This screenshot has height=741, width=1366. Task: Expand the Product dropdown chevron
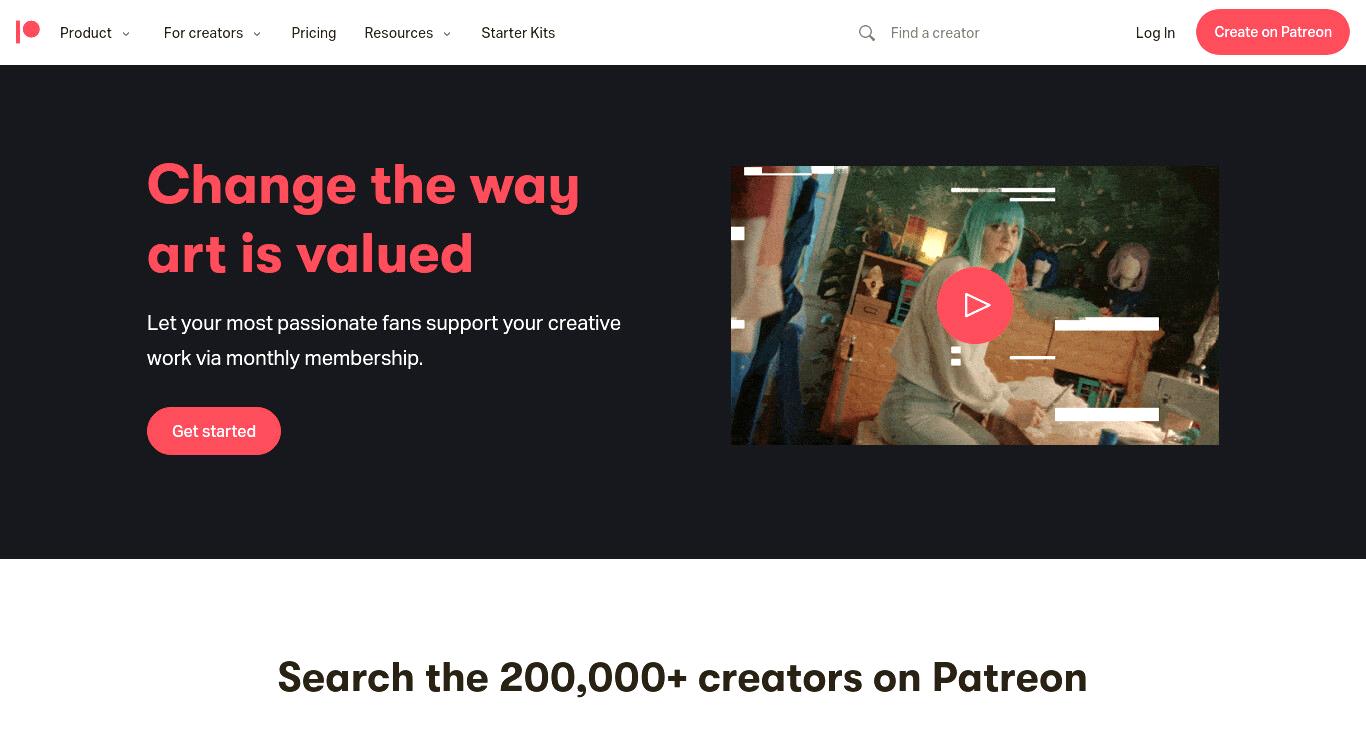coord(126,33)
